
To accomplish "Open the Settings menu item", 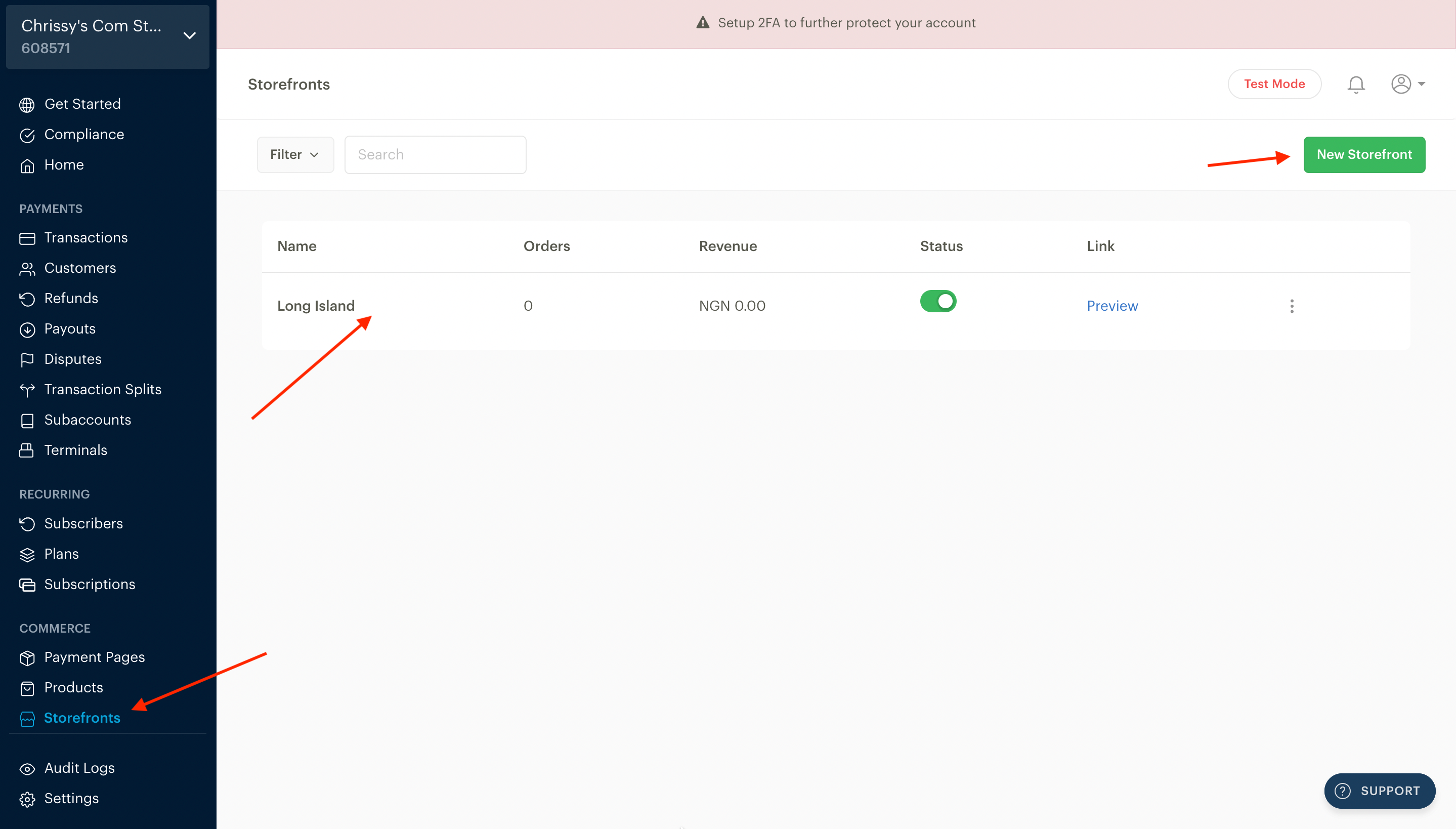I will (71, 798).
